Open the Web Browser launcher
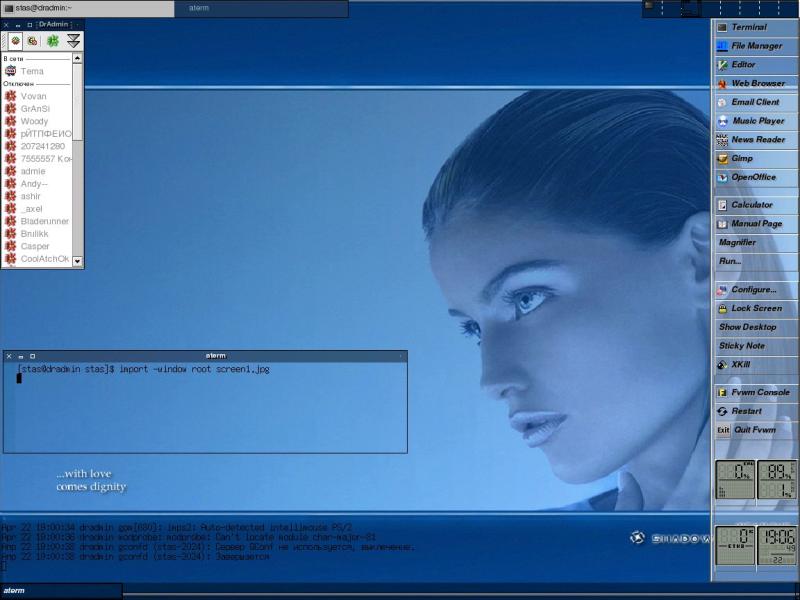Screen dimensions: 800x600 (x=756, y=84)
